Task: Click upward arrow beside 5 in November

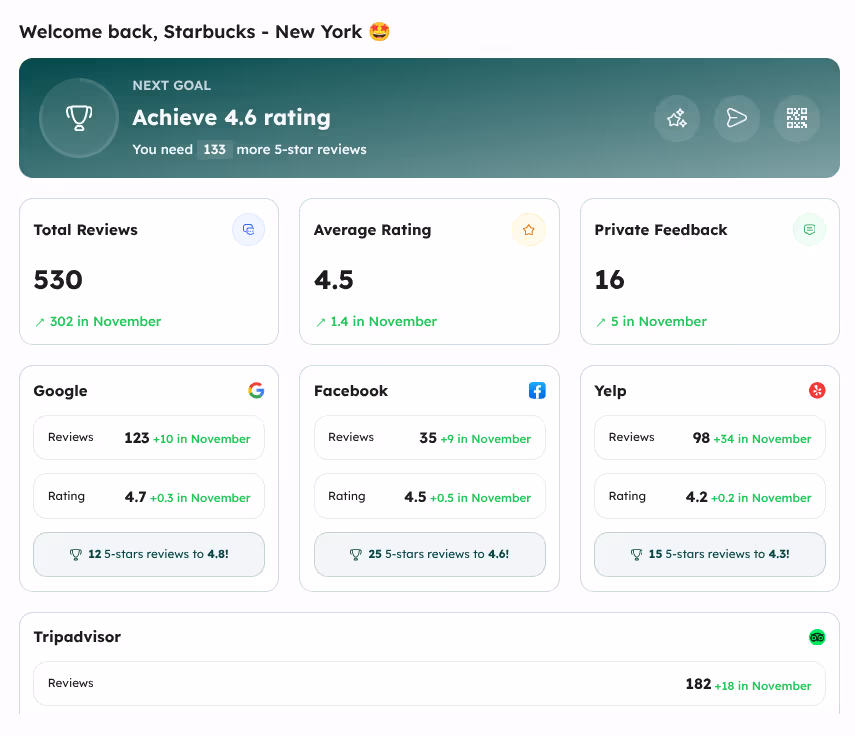Action: coord(601,322)
